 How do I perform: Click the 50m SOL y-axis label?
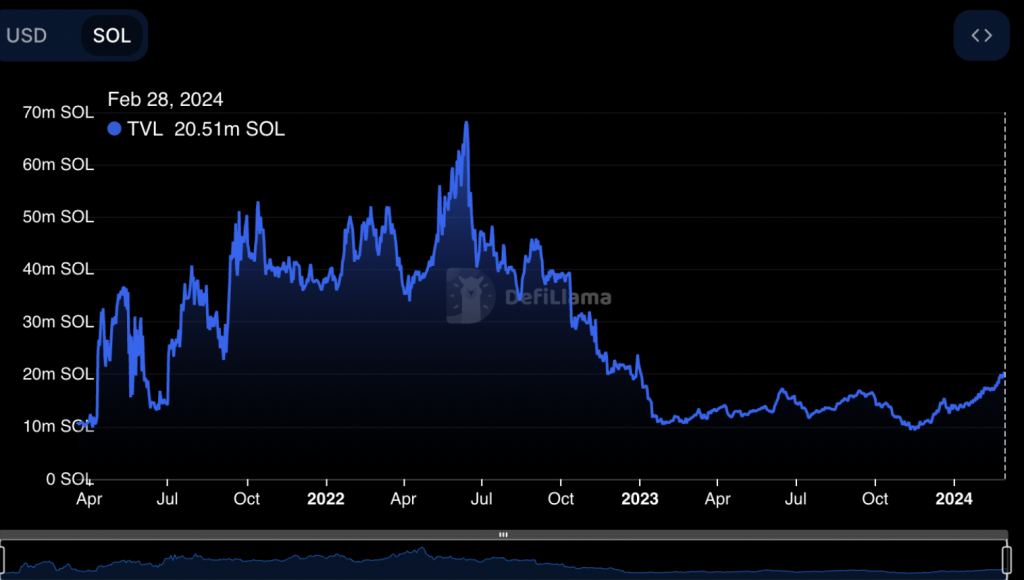click(x=58, y=217)
